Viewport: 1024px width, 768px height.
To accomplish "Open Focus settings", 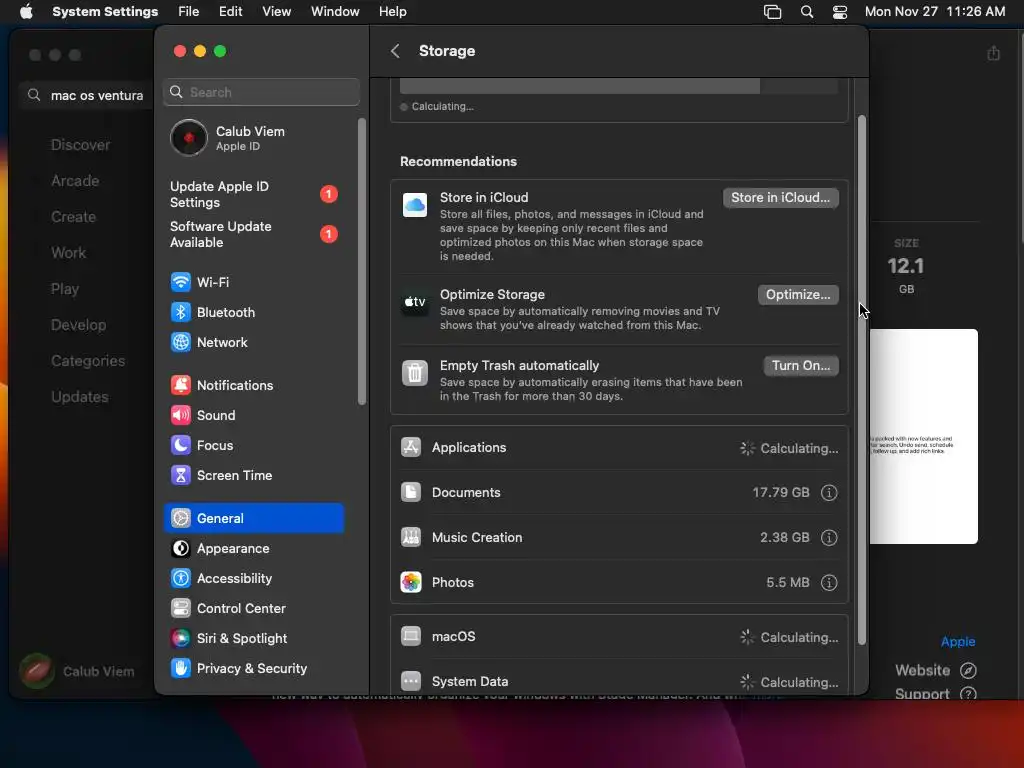I will [253, 445].
